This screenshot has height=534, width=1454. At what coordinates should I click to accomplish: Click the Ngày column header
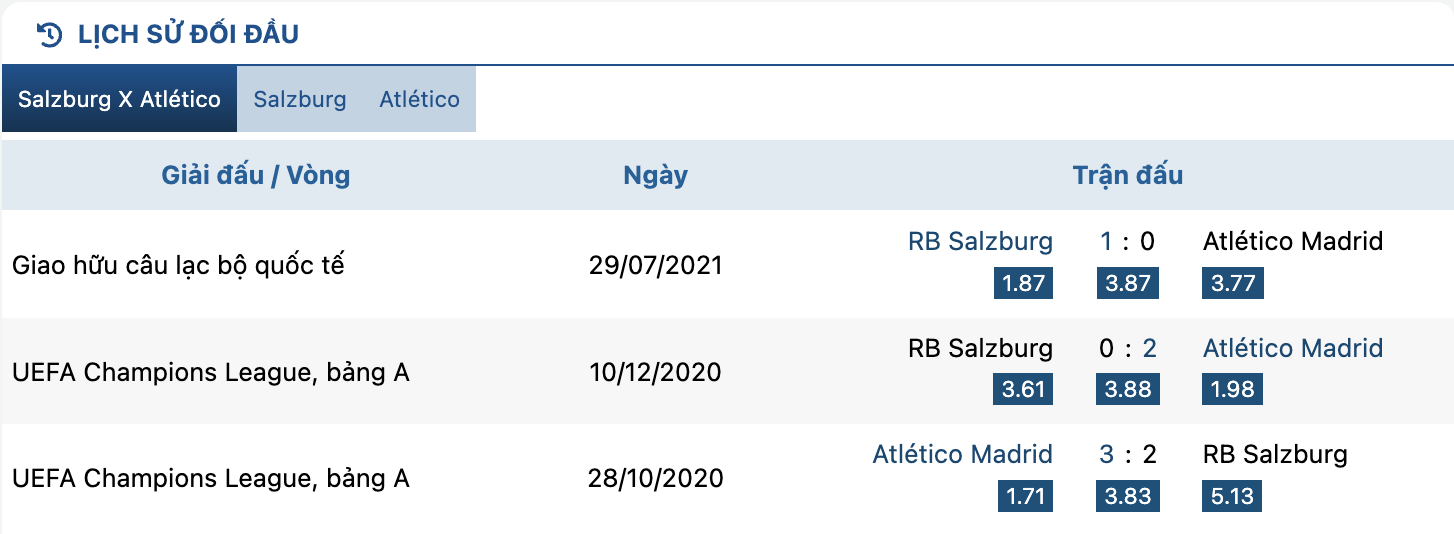coord(656,176)
